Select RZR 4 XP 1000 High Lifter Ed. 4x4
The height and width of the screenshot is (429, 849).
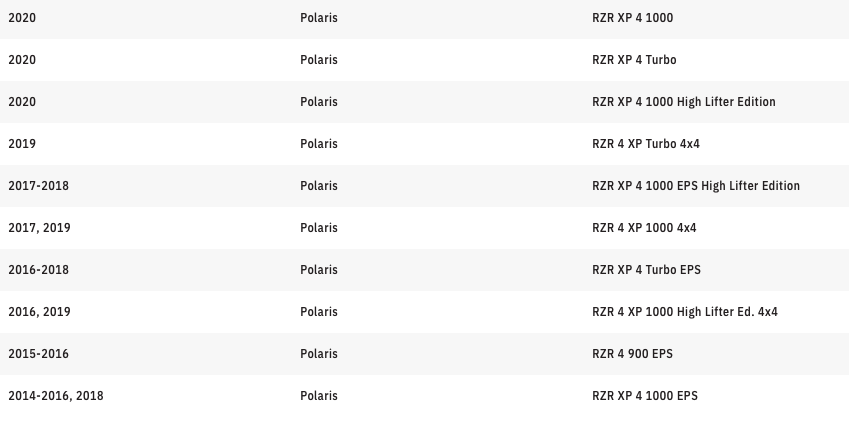point(684,312)
